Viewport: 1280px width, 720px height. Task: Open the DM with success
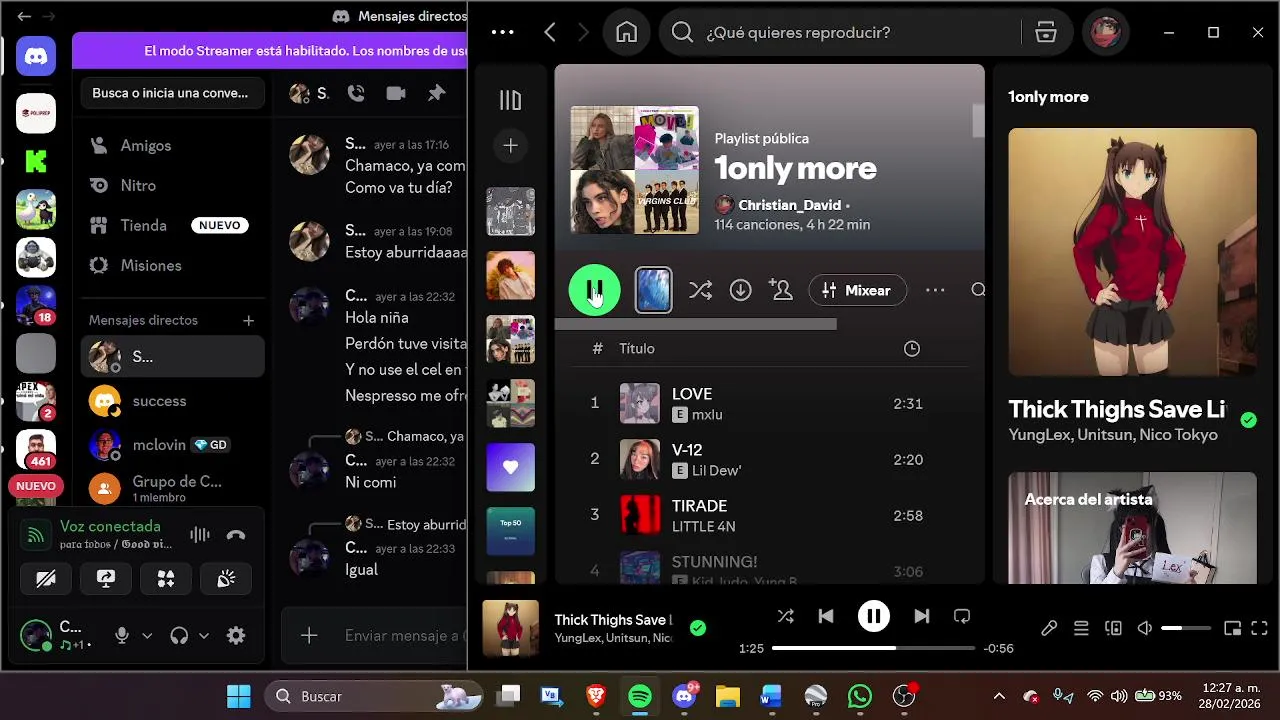point(172,401)
